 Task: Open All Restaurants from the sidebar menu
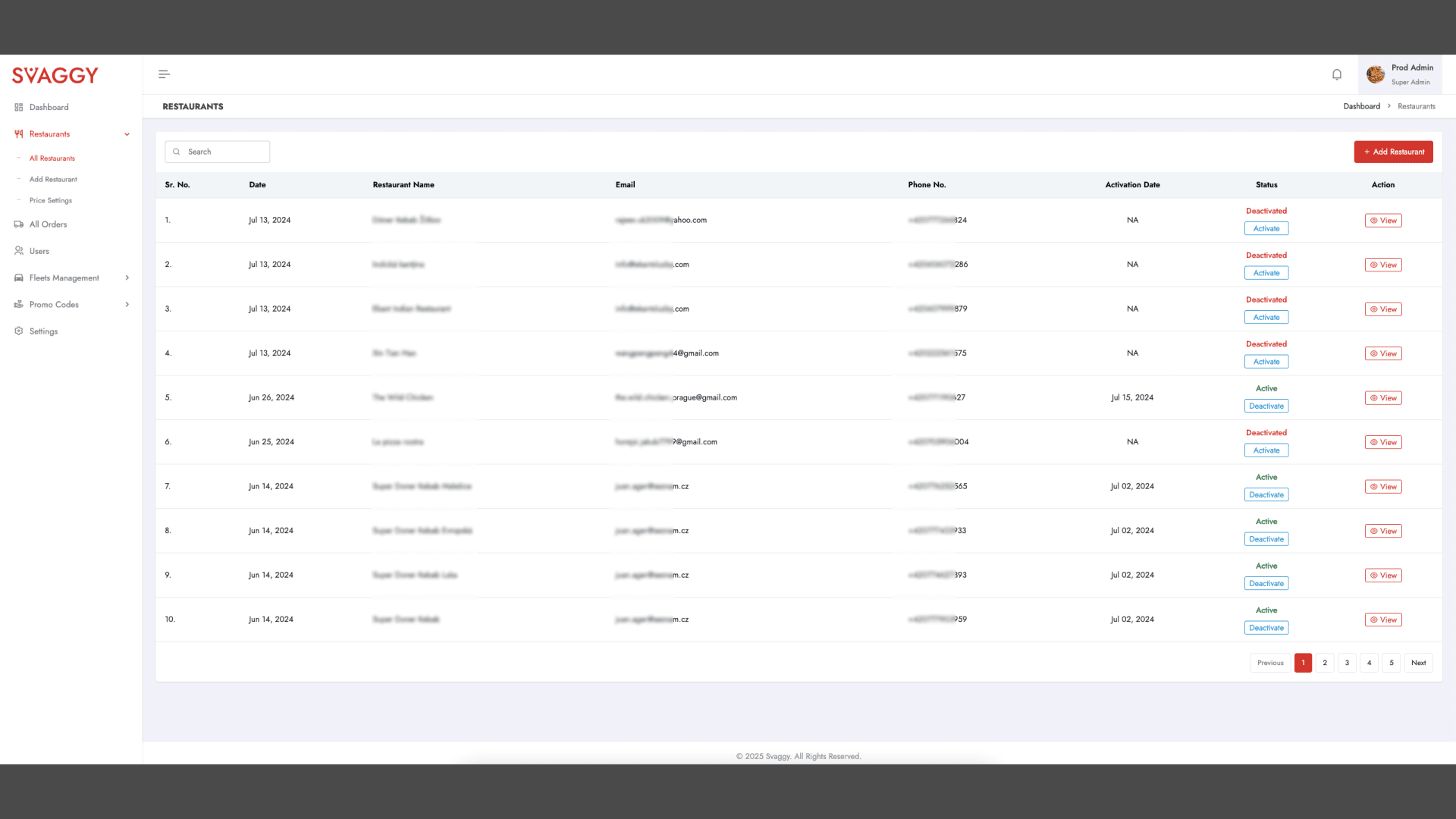pyautogui.click(x=52, y=158)
